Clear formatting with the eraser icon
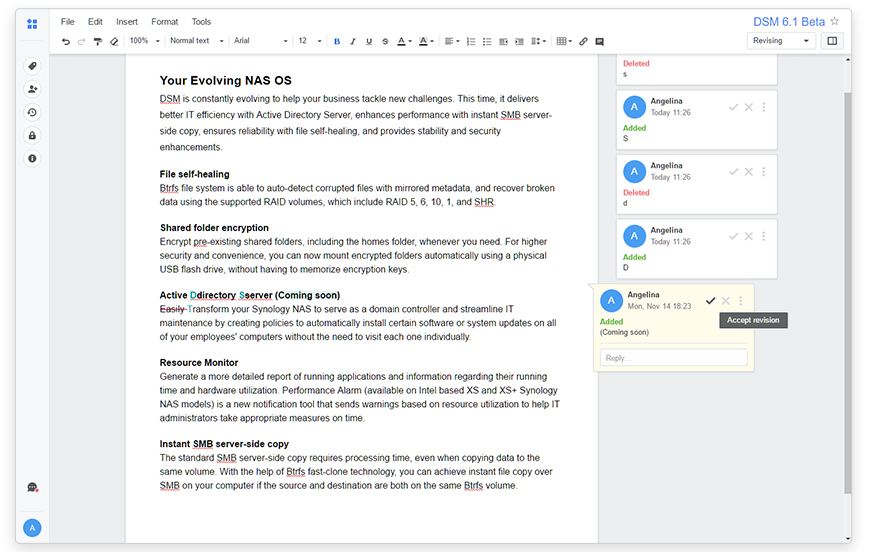Screen dimensions: 869x552 114,41
